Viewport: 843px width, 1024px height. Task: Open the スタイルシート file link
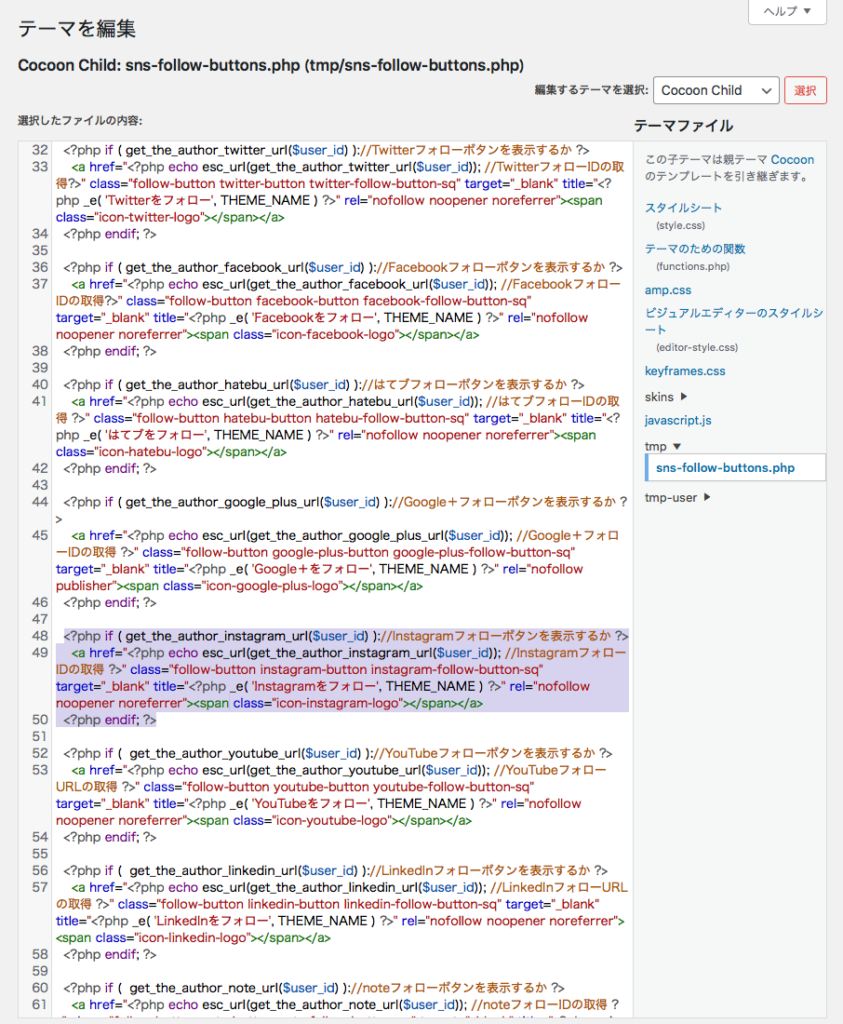pos(683,208)
